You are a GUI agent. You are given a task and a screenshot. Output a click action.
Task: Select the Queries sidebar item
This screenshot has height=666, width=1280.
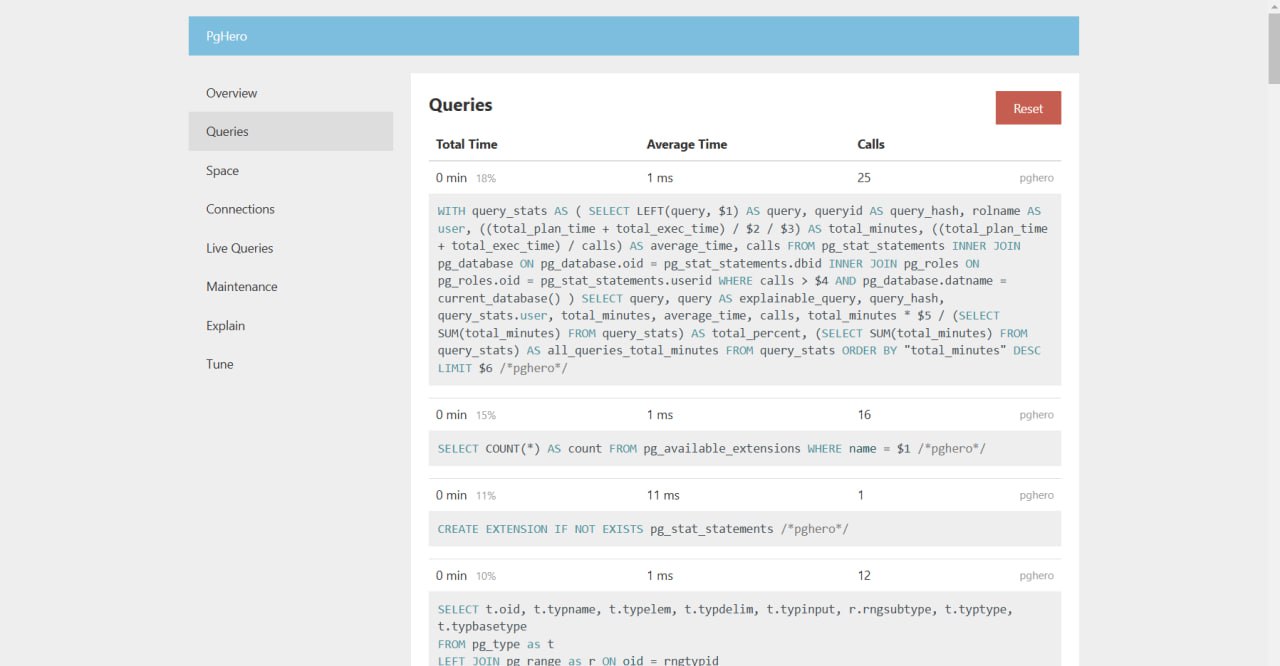227,132
